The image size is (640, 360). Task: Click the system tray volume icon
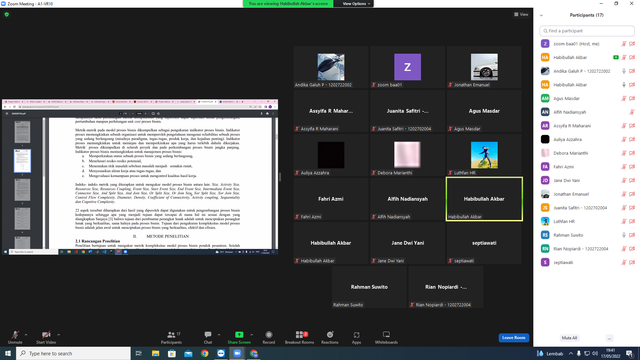tap(595, 353)
